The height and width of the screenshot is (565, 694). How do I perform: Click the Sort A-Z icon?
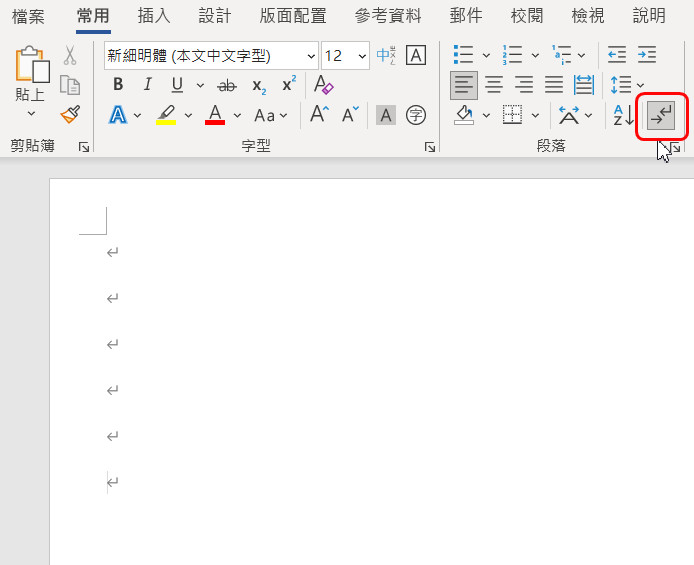pyautogui.click(x=623, y=115)
